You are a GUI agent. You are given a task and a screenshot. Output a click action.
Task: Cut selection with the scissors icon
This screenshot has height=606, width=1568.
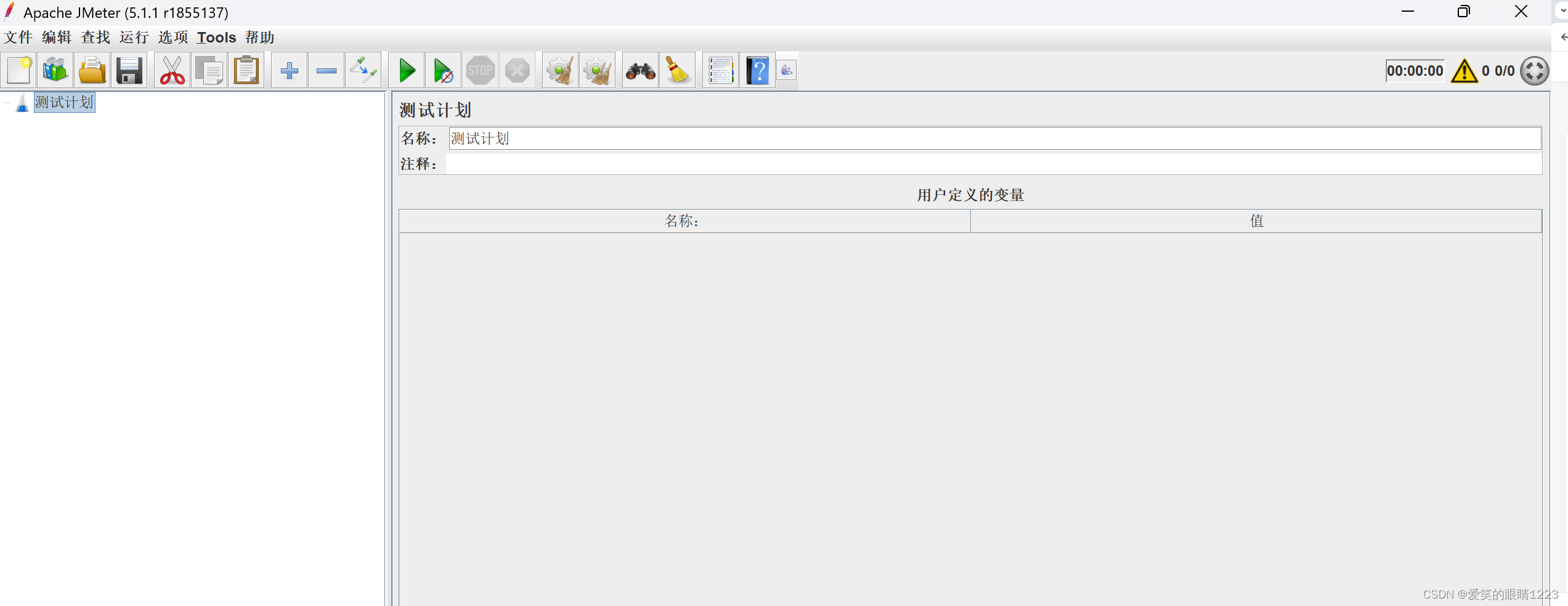173,71
